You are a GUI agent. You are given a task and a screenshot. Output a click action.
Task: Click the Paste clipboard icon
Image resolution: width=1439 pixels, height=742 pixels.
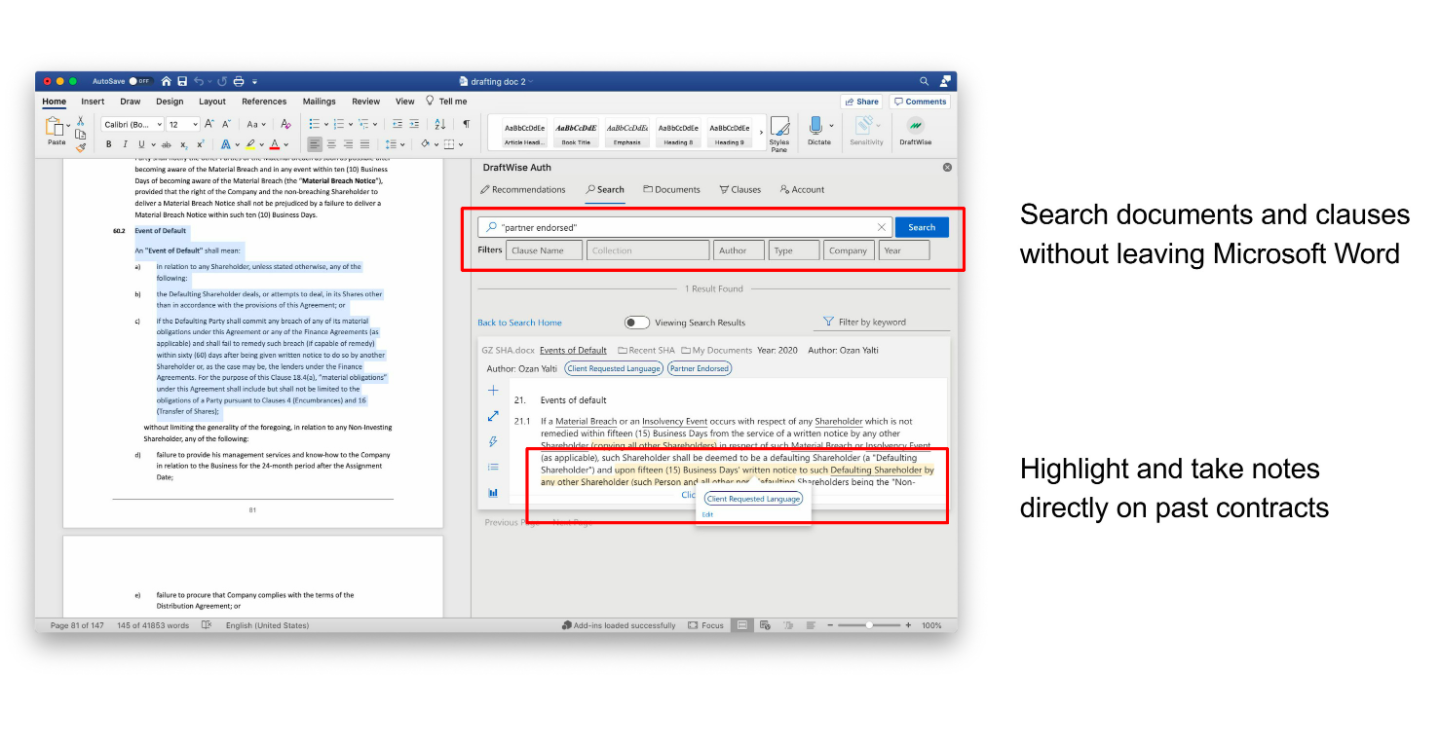[x=53, y=126]
